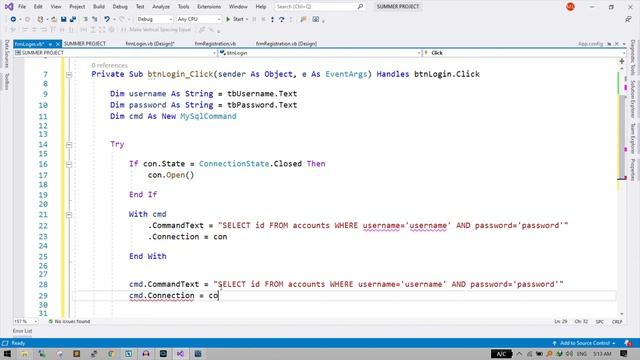Click Visual Studio icon in taskbar
Screen dimensions: 640x360
coord(180,354)
